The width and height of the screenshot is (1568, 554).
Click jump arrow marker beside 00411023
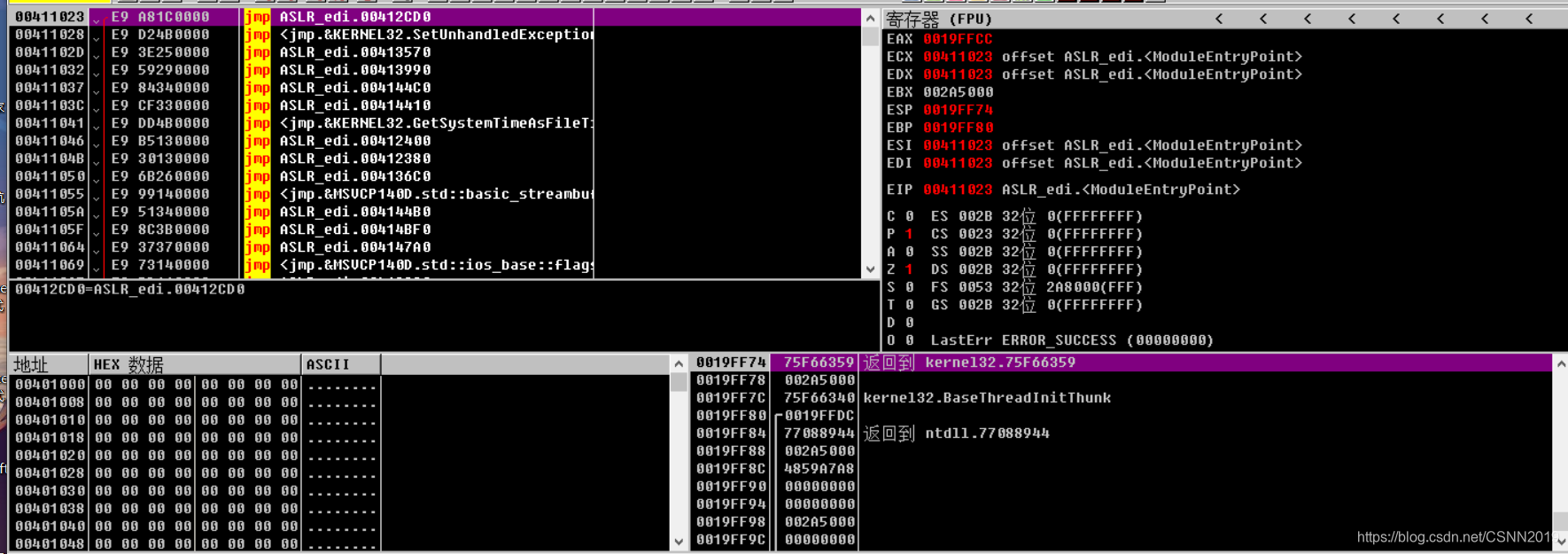pyautogui.click(x=96, y=19)
